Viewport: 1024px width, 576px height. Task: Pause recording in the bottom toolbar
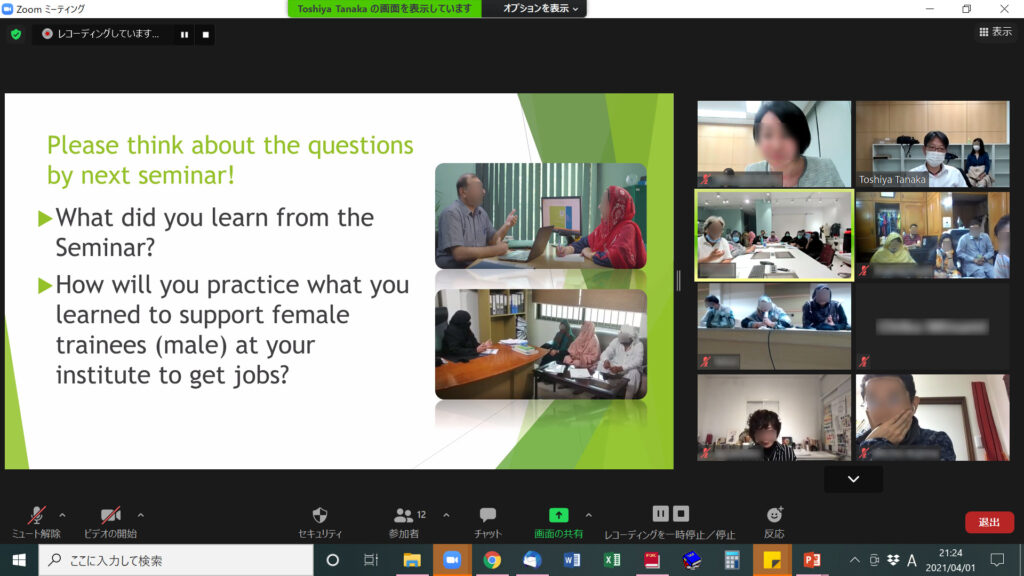pos(660,514)
